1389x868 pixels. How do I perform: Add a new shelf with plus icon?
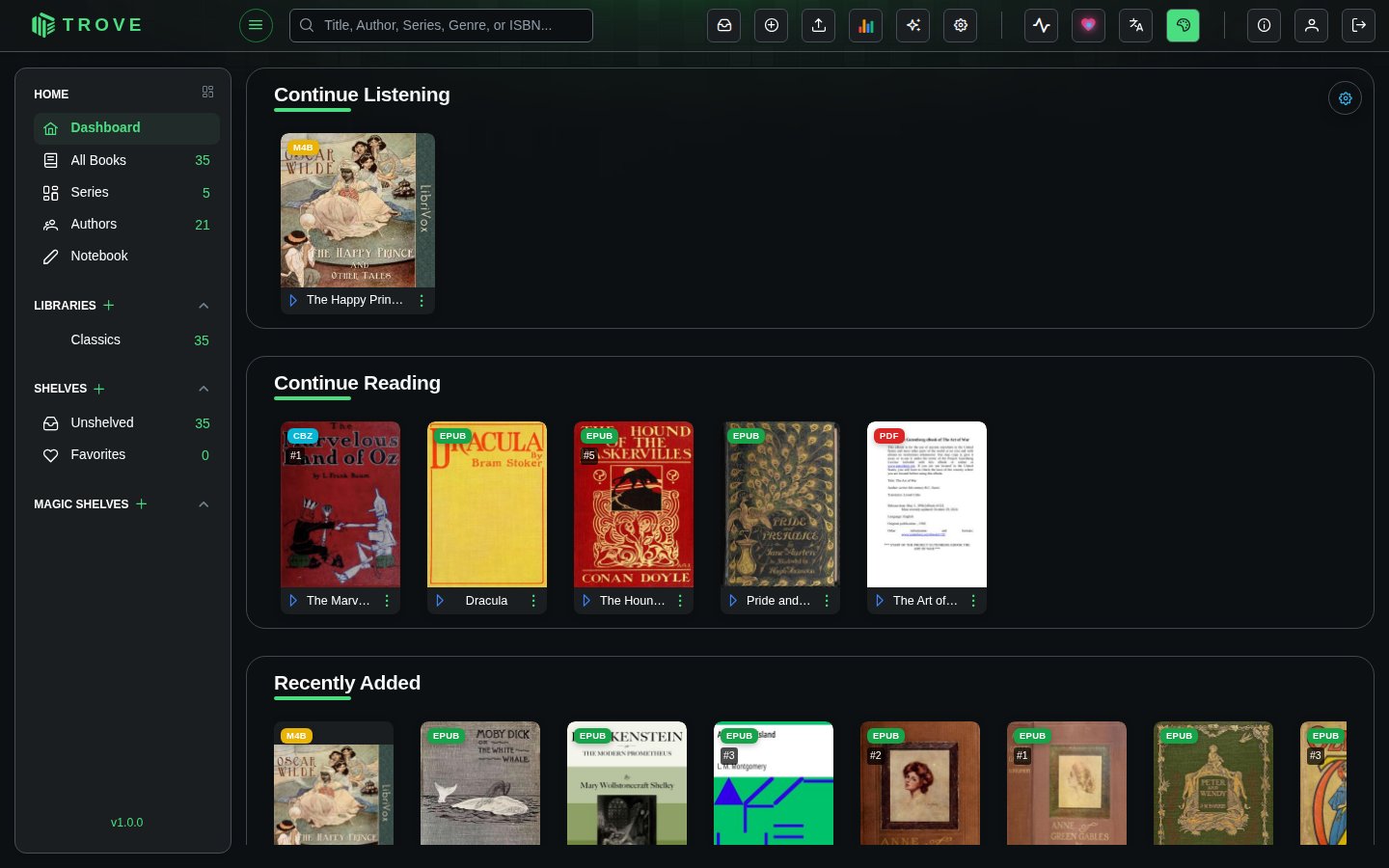pos(99,389)
